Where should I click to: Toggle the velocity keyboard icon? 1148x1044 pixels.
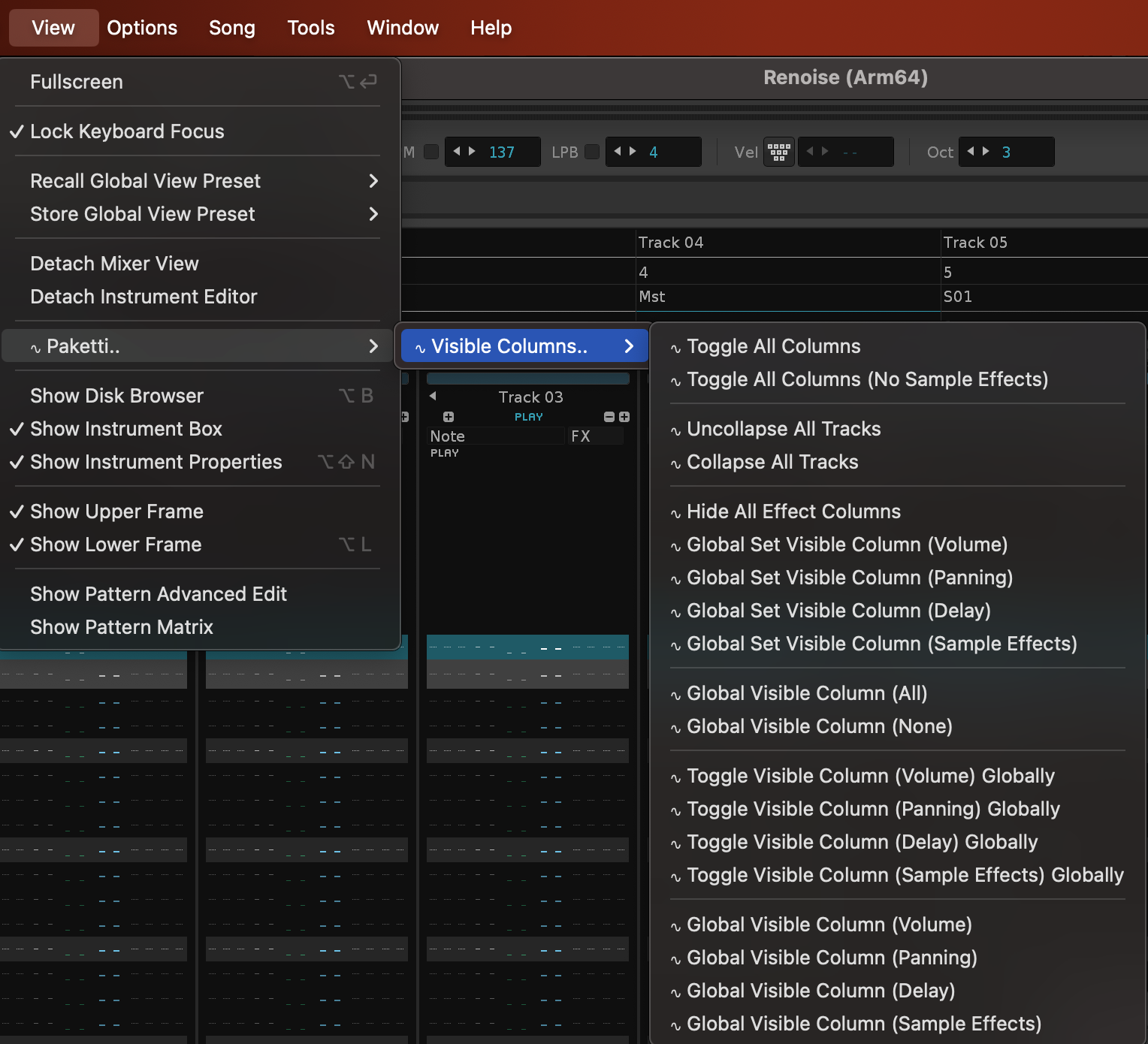pyautogui.click(x=779, y=152)
